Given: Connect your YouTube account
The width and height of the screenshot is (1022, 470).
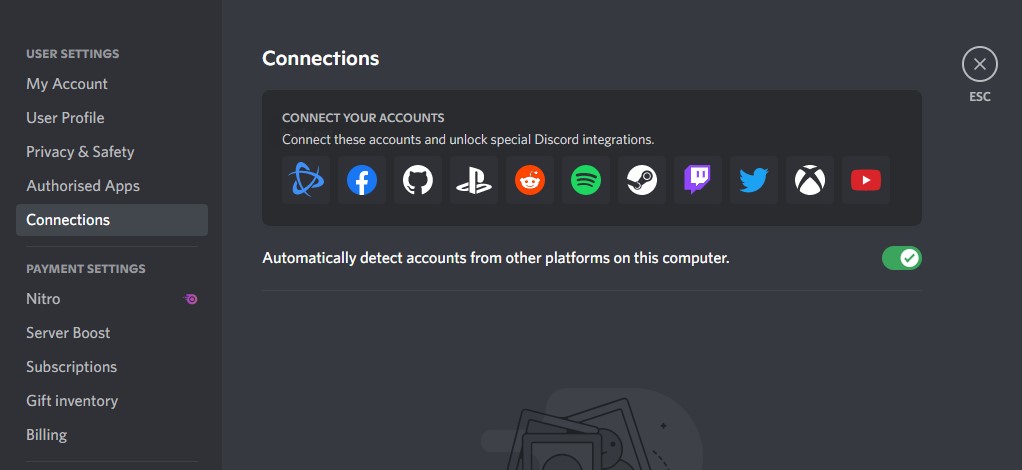Looking at the screenshot, I should [866, 180].
